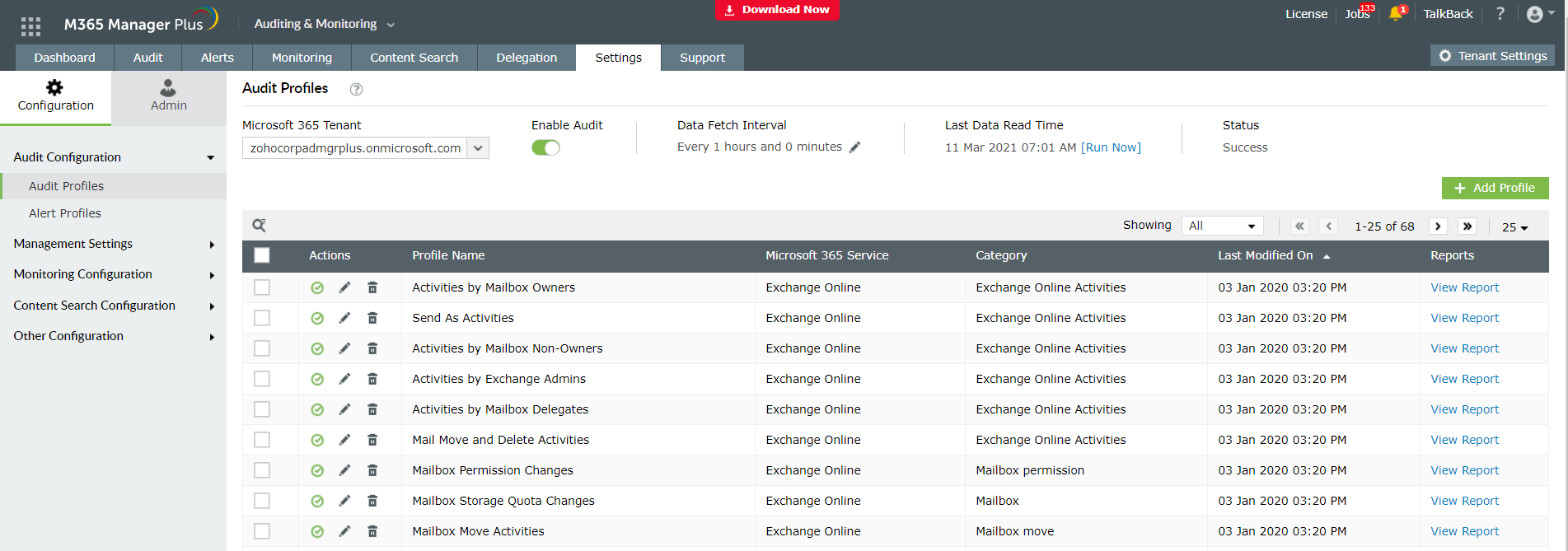The height and width of the screenshot is (551, 1568).
Task: Click edit pencil for Send As Activities
Action: tap(344, 318)
